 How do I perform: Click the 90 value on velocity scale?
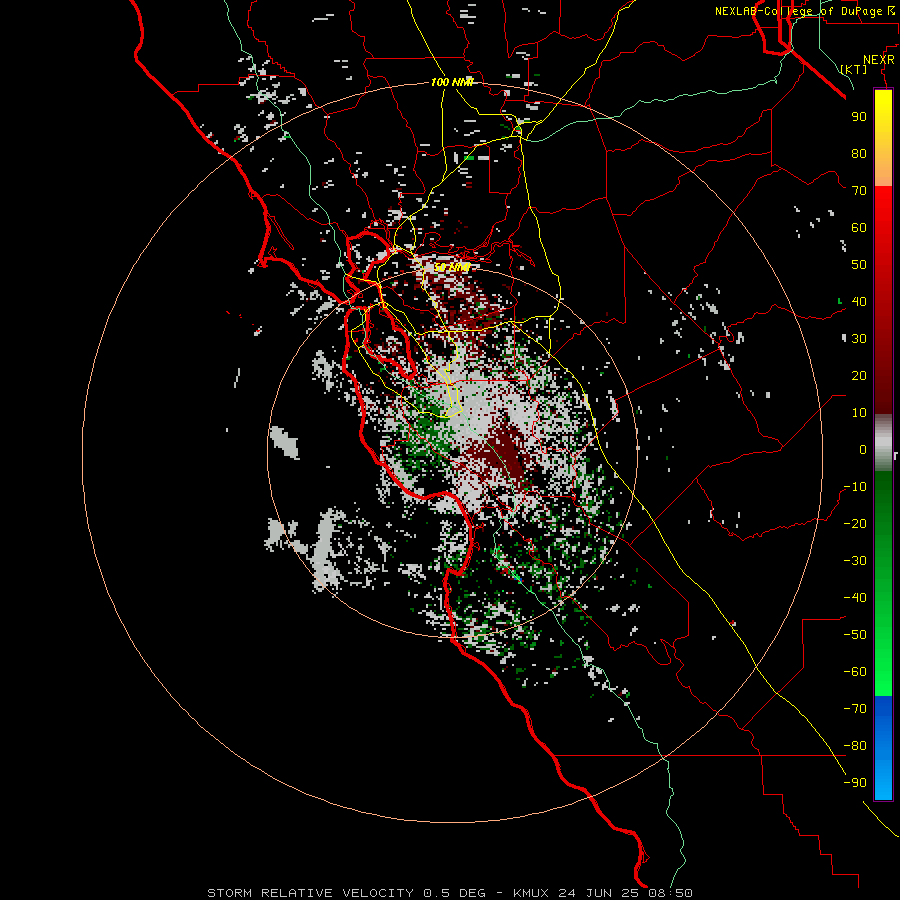point(859,117)
